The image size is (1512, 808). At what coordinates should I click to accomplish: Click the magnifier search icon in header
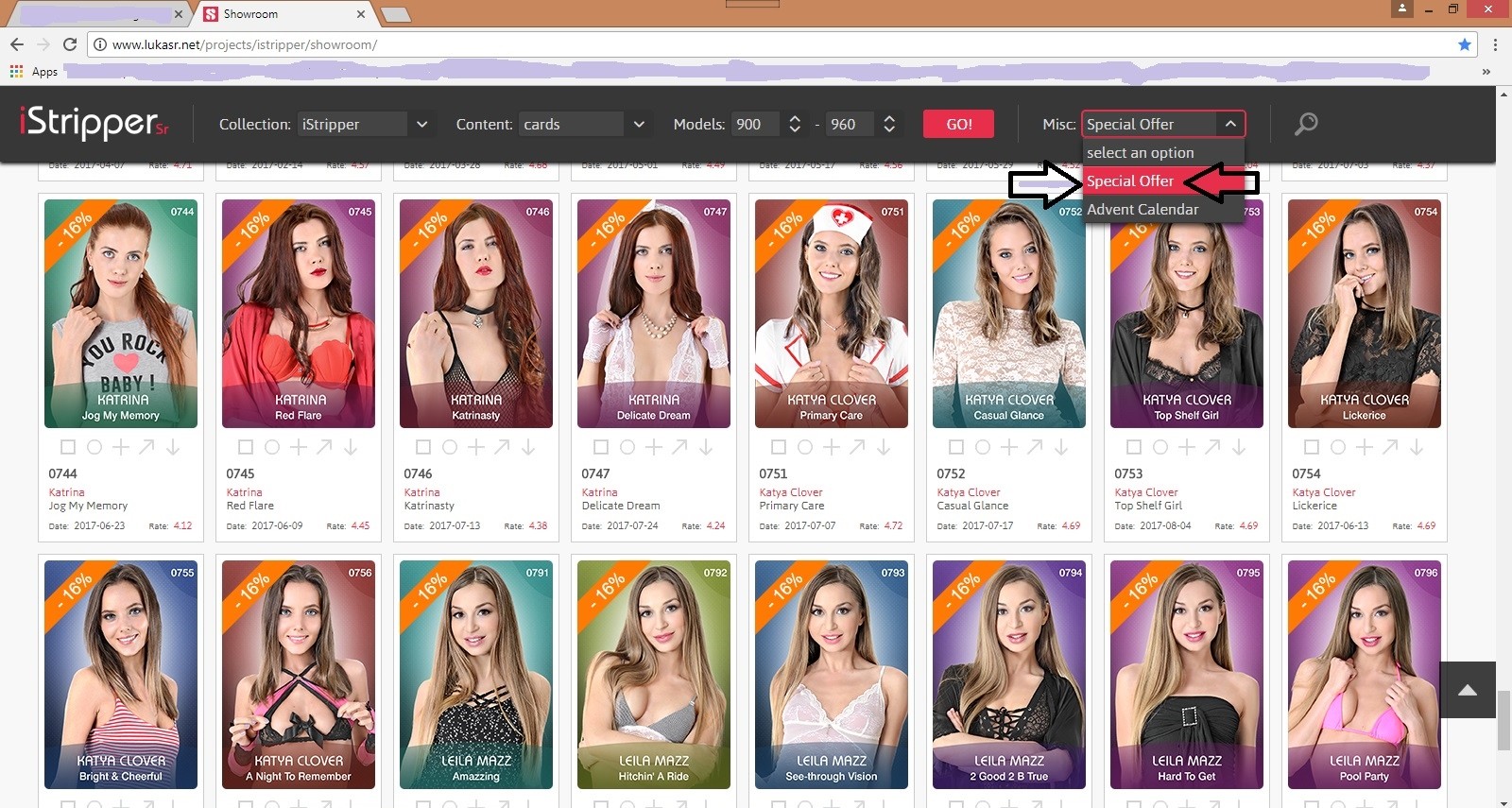pyautogui.click(x=1306, y=124)
